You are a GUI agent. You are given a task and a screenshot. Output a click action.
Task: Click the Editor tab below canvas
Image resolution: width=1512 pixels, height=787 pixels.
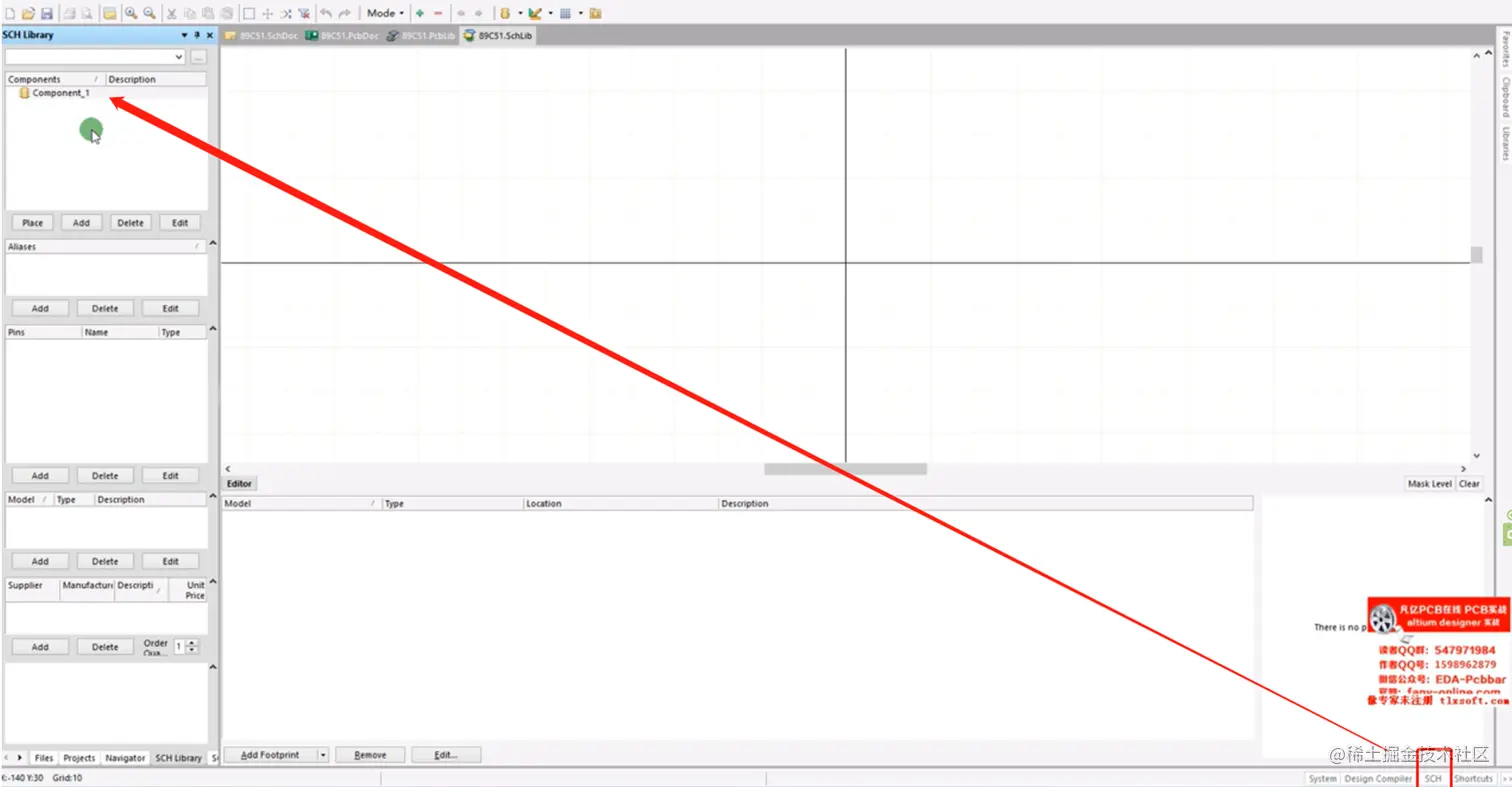coord(239,483)
